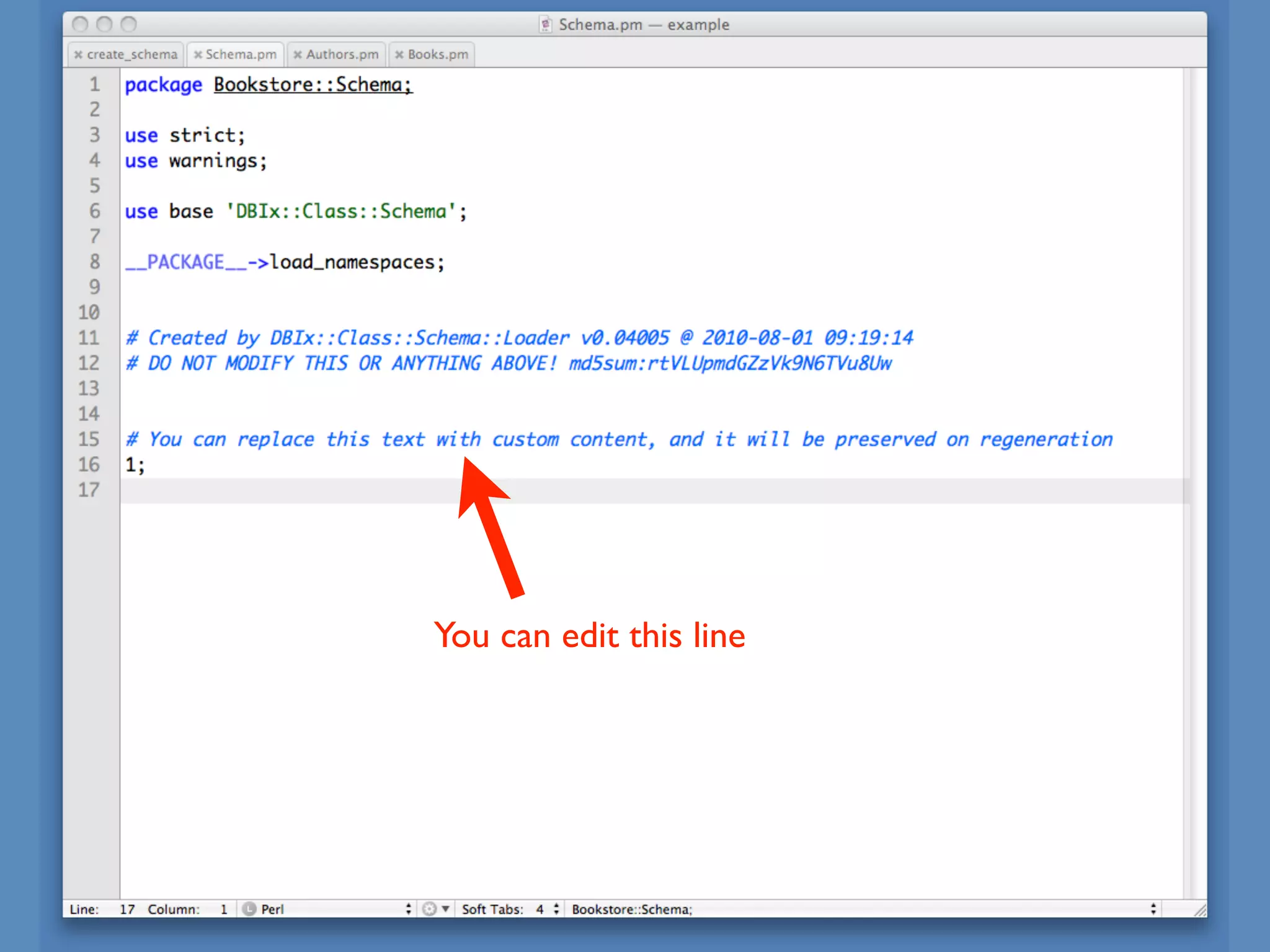Switch to the Books.pm tab
The width and height of the screenshot is (1270, 952).
point(438,55)
